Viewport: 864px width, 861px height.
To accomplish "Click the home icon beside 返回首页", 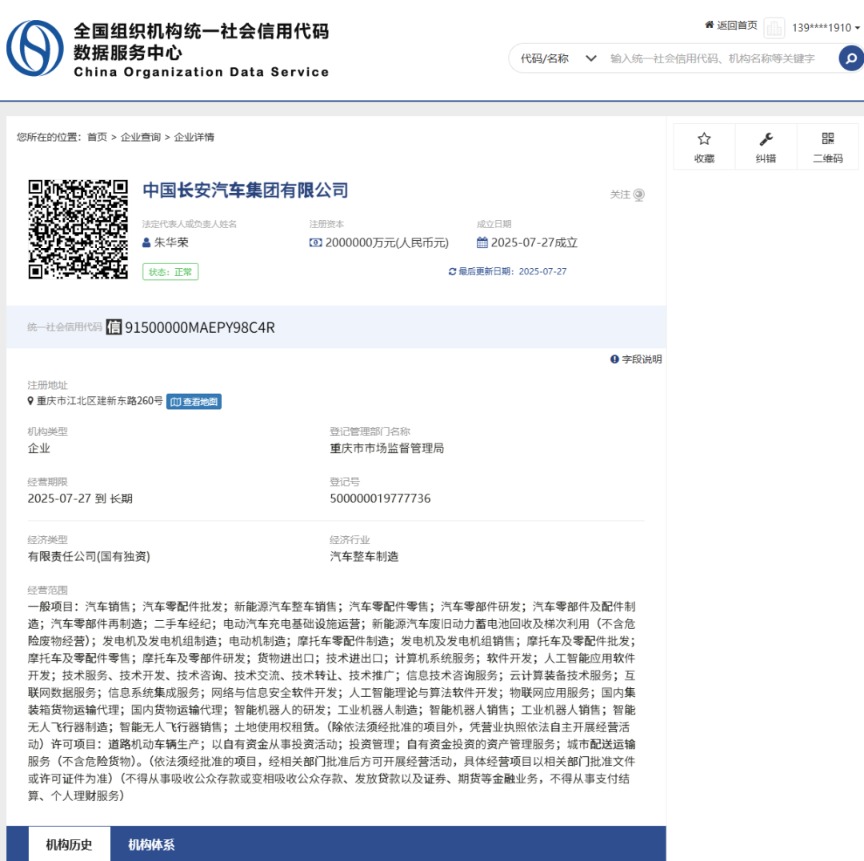I will [710, 25].
